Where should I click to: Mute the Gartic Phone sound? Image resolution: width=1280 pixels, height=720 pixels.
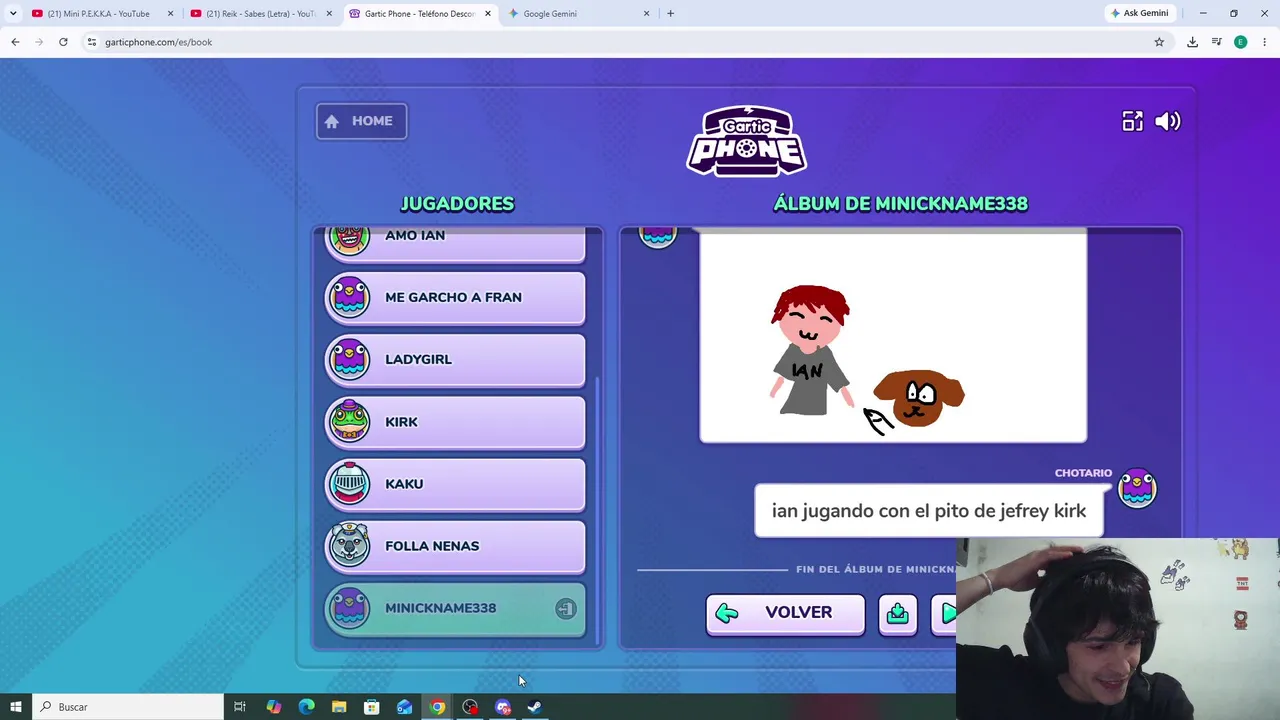point(1168,121)
